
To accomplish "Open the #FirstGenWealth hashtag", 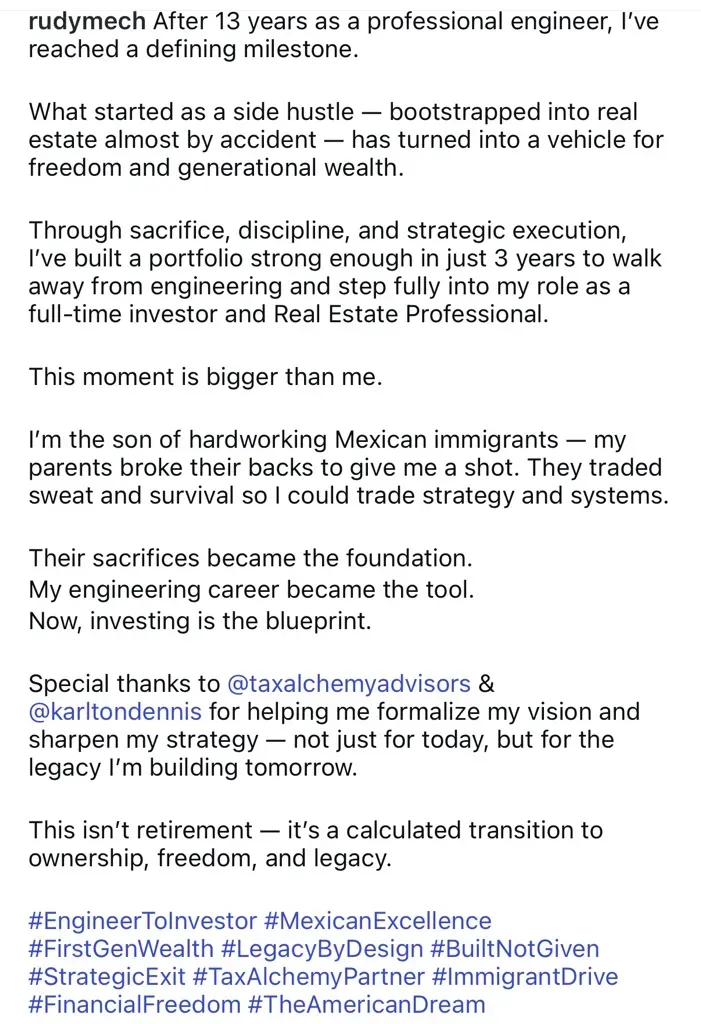I will point(121,950).
